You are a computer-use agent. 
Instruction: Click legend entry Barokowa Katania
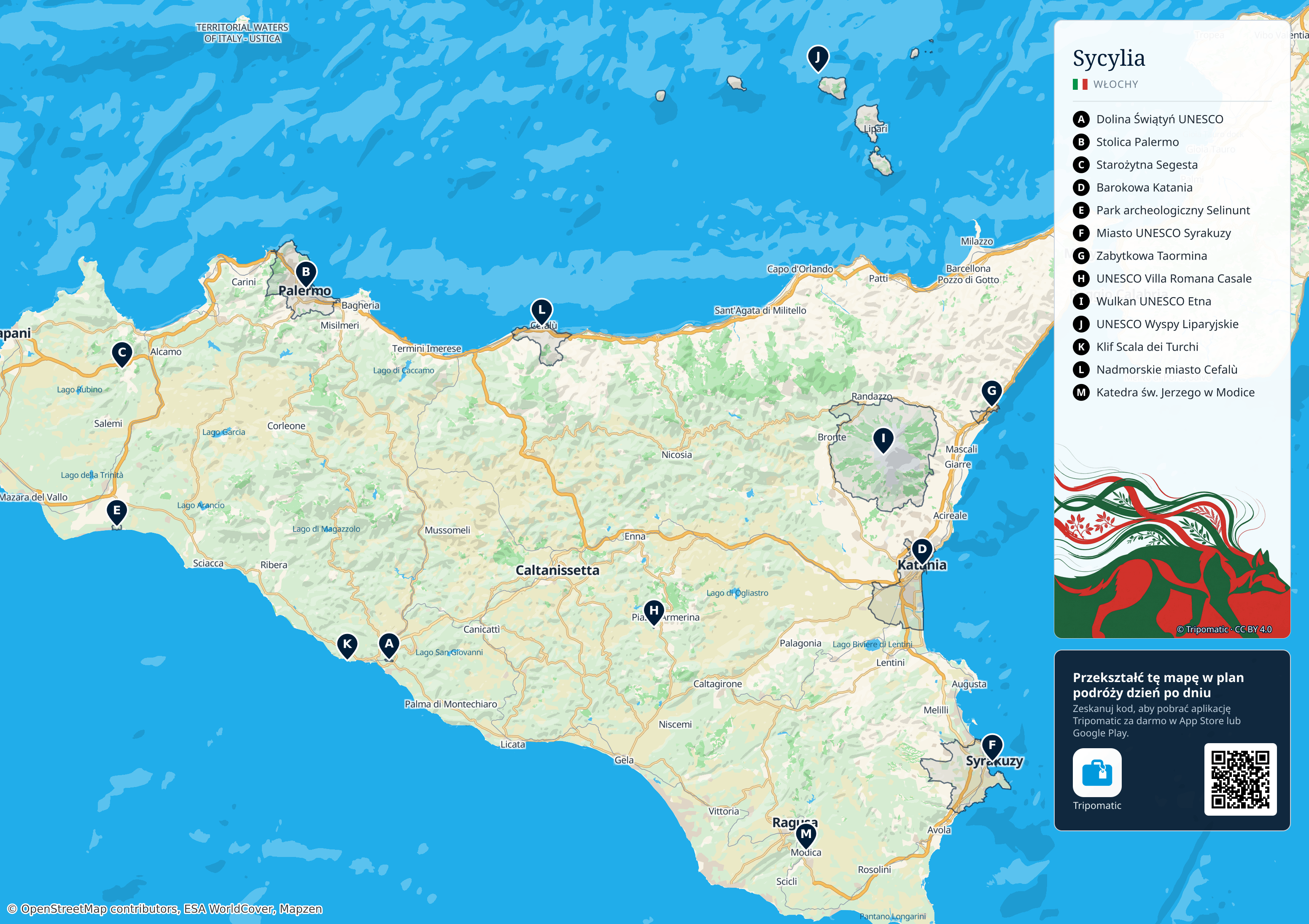(1144, 188)
